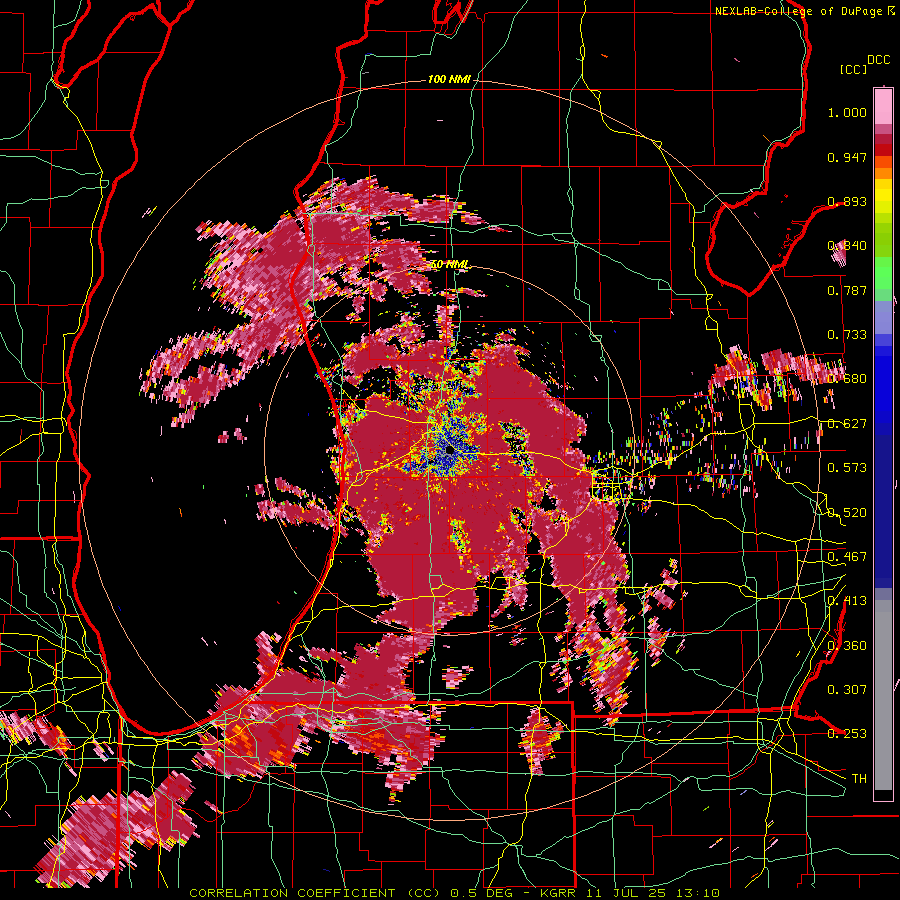Select the 0.947 scale value
The width and height of the screenshot is (900, 900).
tap(847, 157)
